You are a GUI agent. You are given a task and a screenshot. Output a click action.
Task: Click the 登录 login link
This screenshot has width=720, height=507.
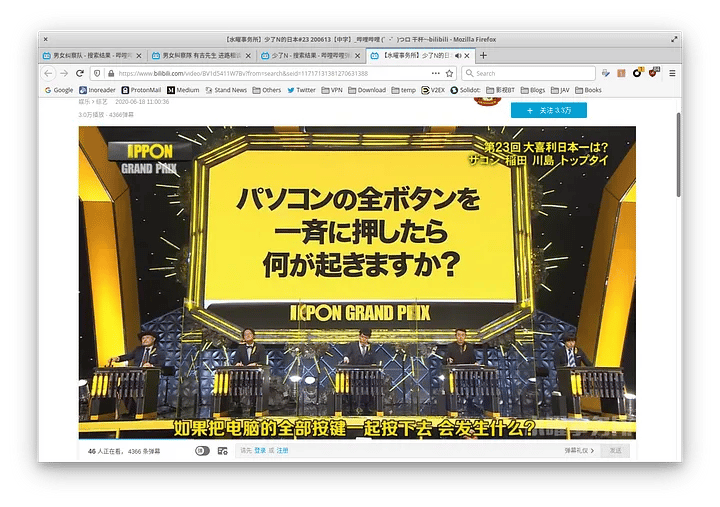[260, 451]
